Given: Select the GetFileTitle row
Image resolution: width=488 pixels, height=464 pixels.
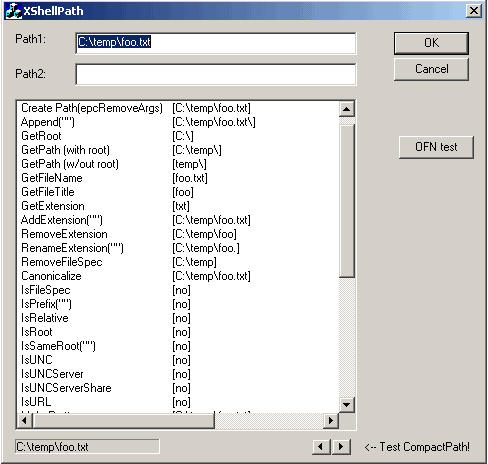Looking at the screenshot, I should click(178, 192).
